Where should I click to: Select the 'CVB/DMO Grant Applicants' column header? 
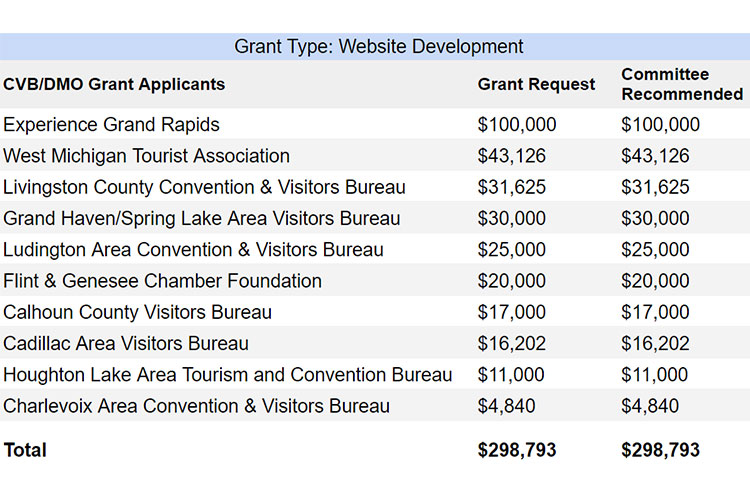(114, 84)
